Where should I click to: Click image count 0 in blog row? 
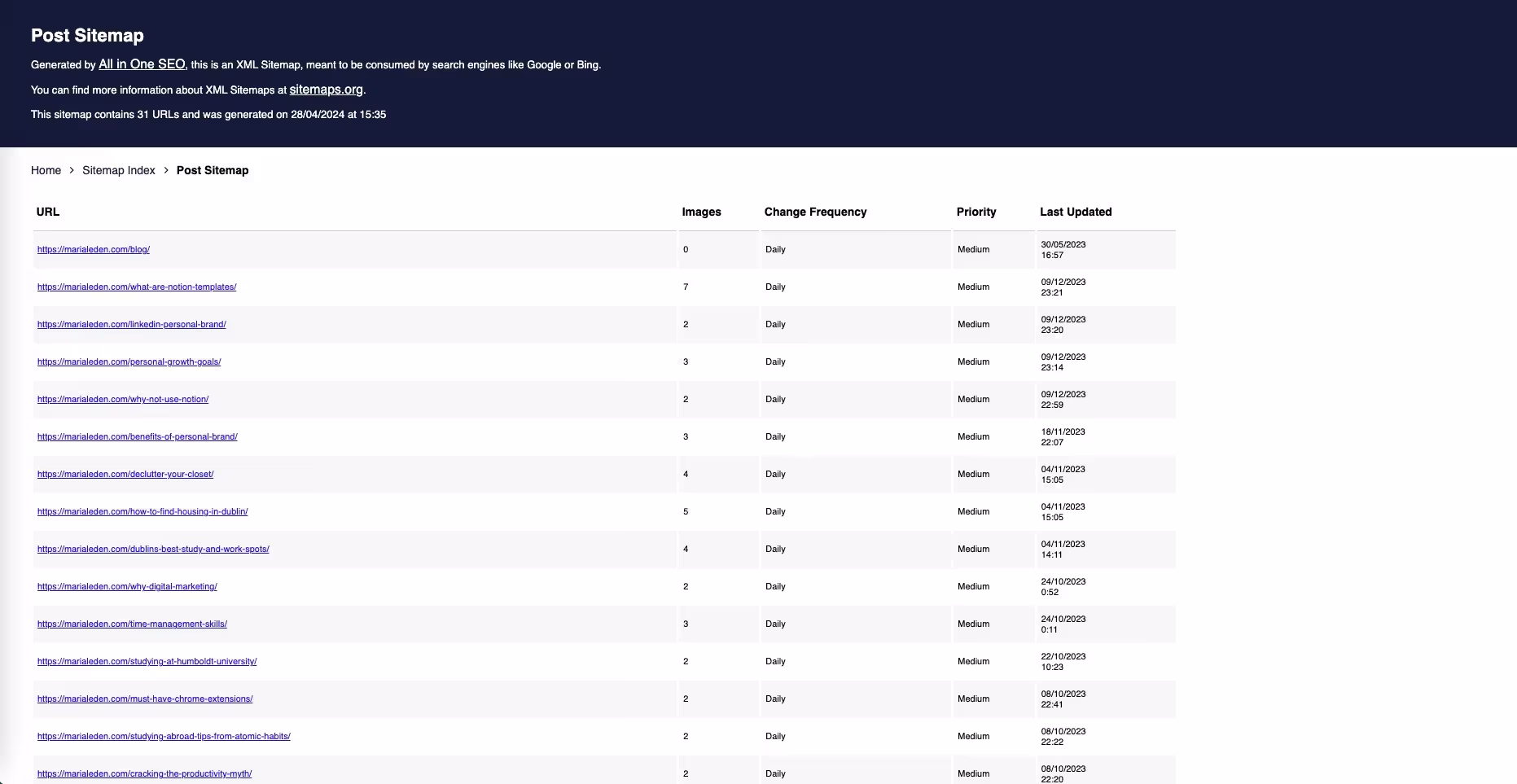click(686, 249)
